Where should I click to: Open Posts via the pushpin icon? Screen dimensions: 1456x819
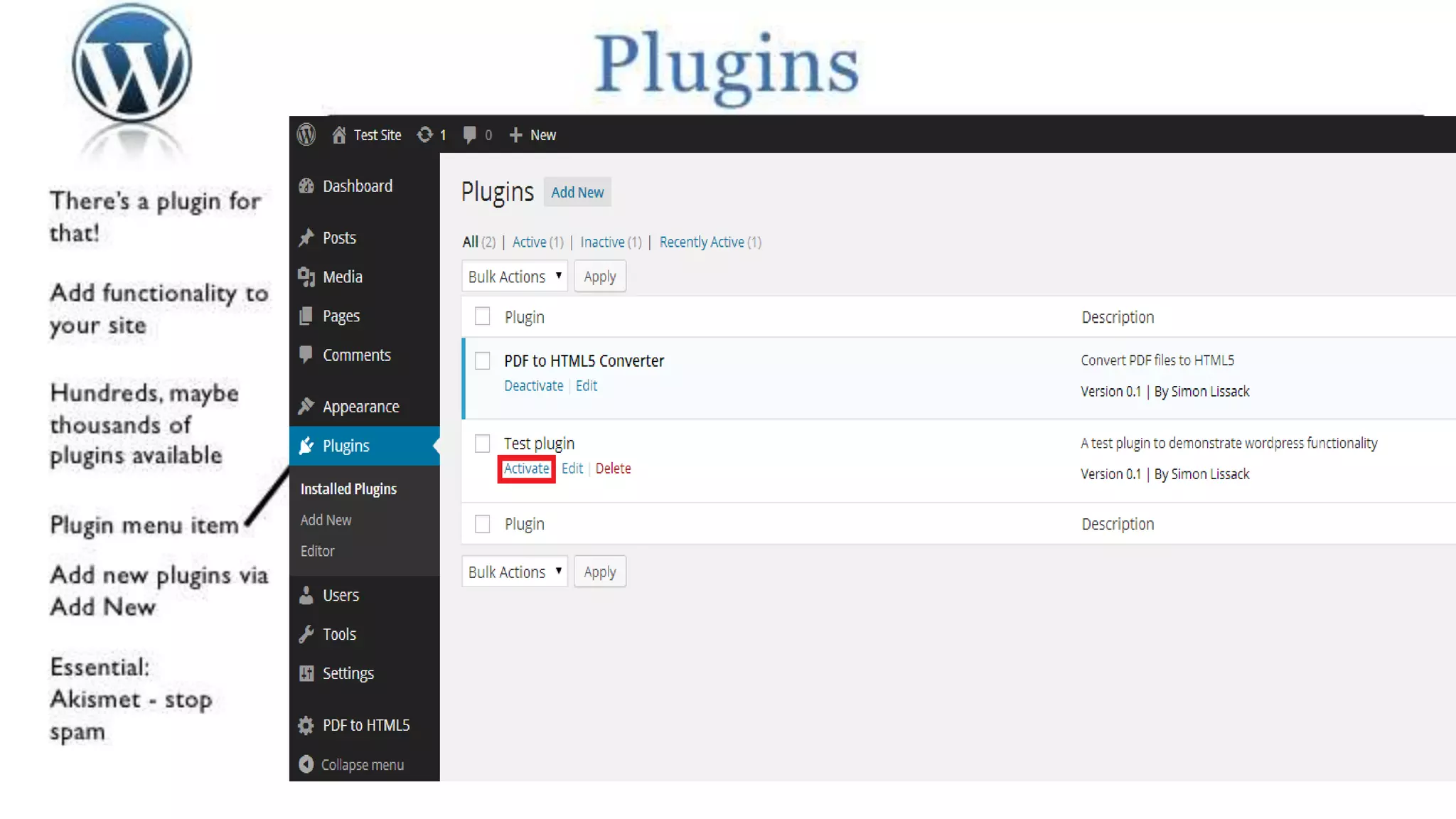pos(306,237)
